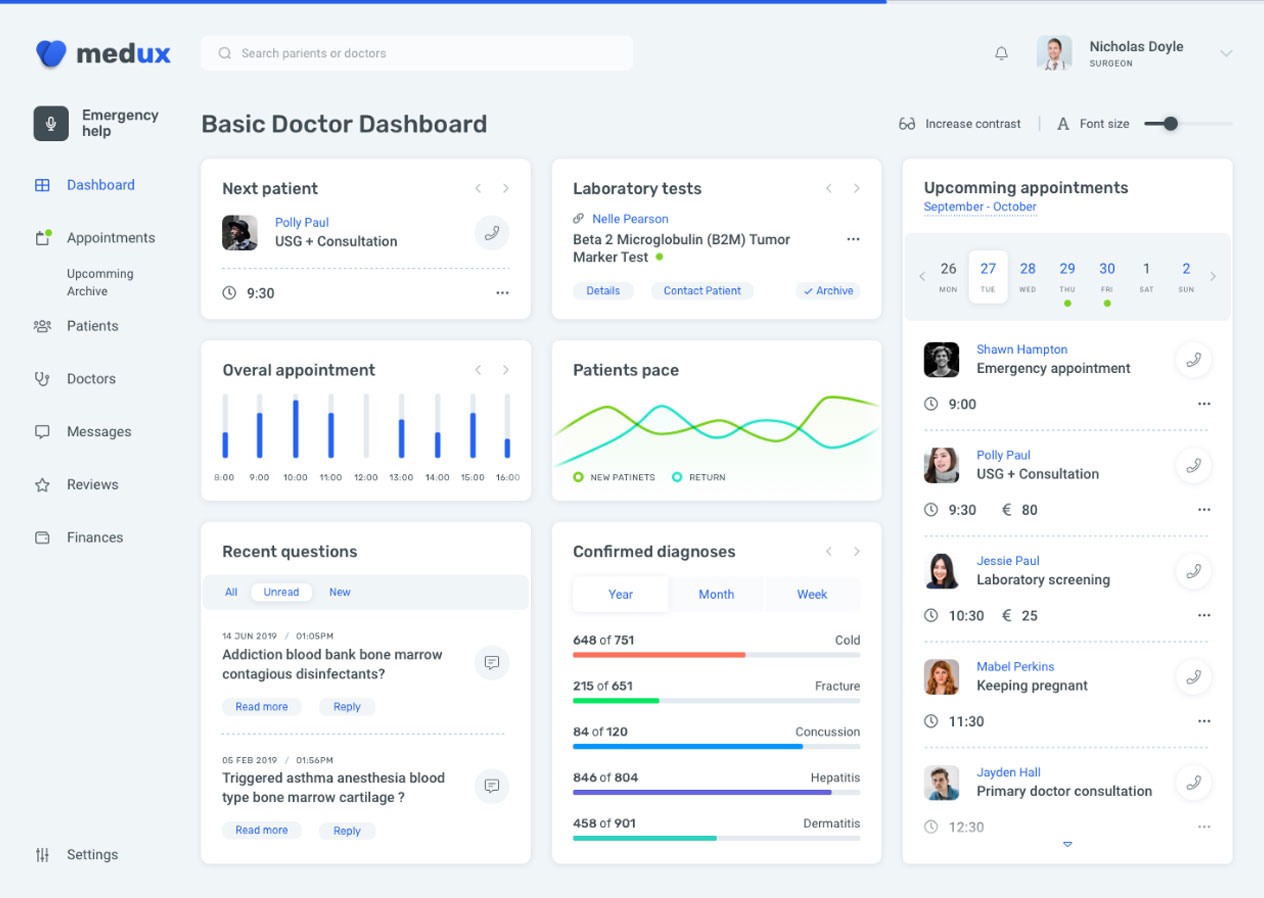Filter Recent questions by New
The height and width of the screenshot is (898, 1264).
340,592
